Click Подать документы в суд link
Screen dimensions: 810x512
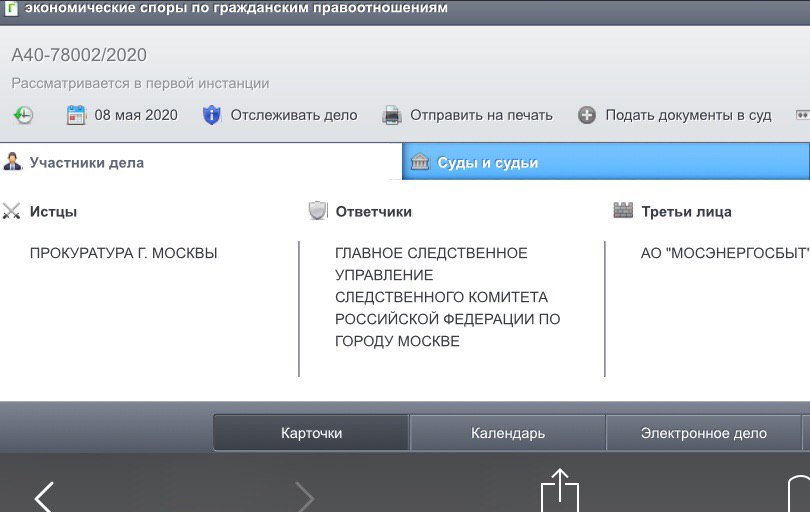point(688,115)
